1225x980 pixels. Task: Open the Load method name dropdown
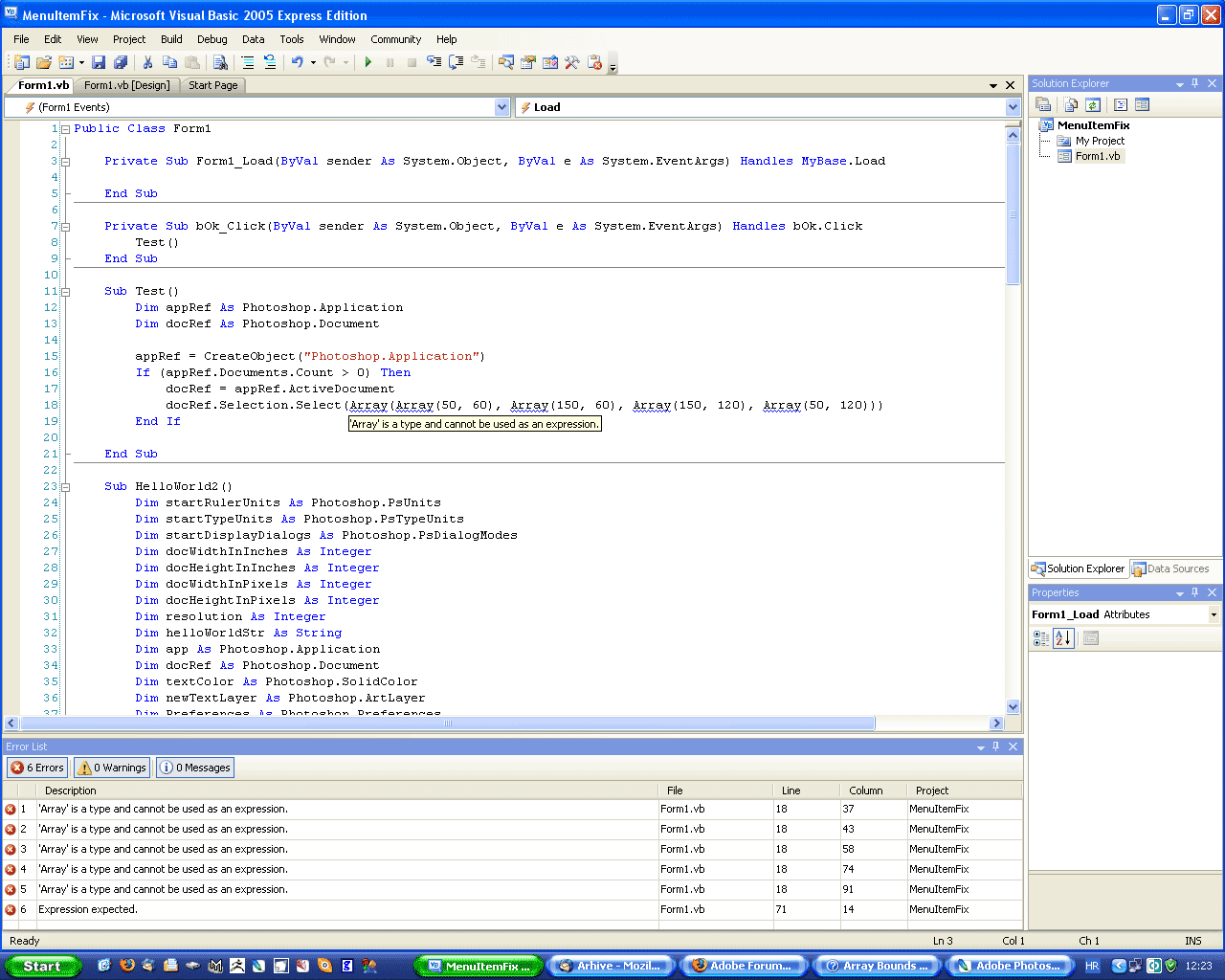pyautogui.click(x=1013, y=107)
